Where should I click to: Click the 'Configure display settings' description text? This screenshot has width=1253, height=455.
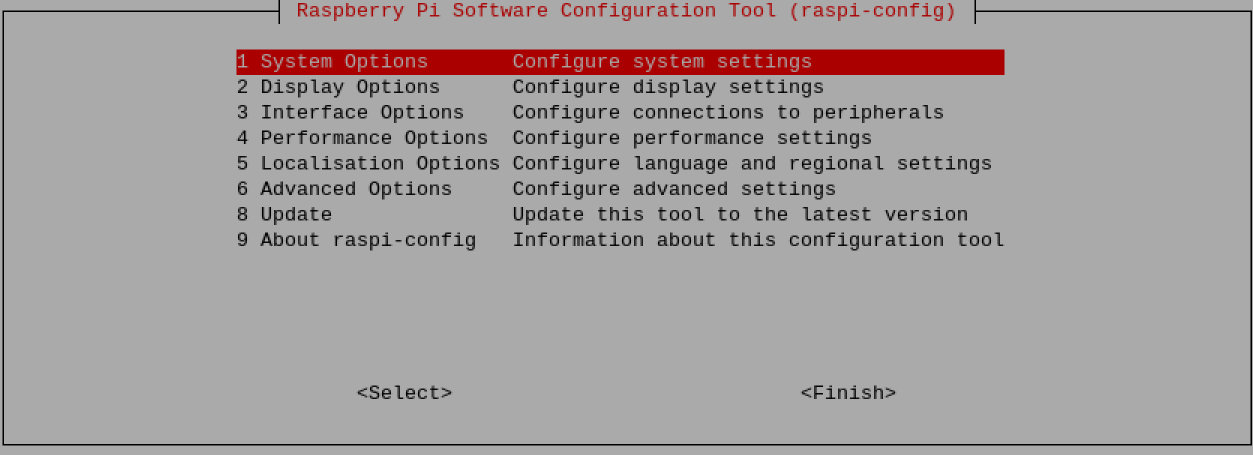pyautogui.click(x=668, y=87)
